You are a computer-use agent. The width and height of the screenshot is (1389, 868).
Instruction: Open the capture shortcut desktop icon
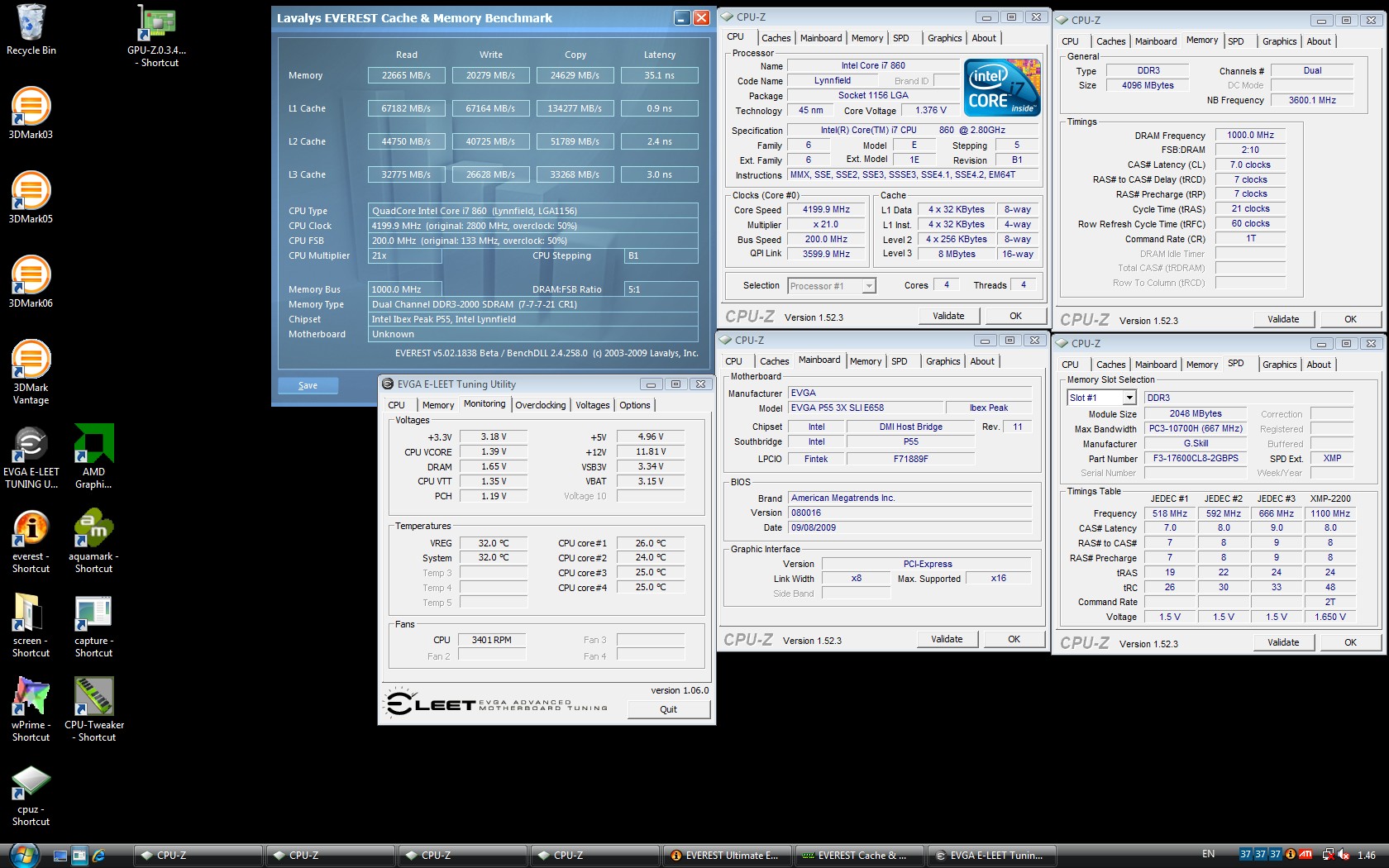coord(93,626)
